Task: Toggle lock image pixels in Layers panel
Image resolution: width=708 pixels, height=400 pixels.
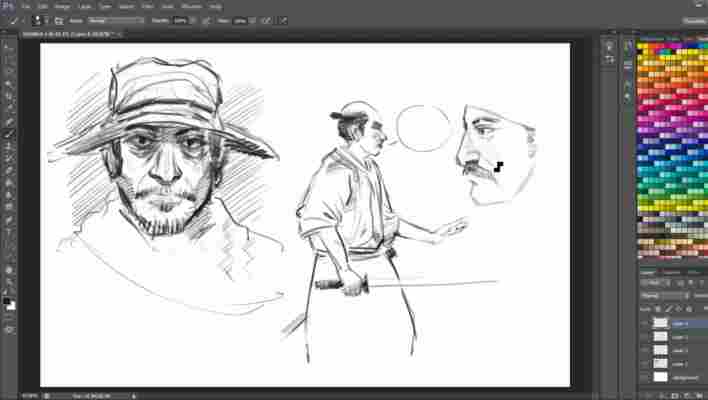Action: (668, 309)
